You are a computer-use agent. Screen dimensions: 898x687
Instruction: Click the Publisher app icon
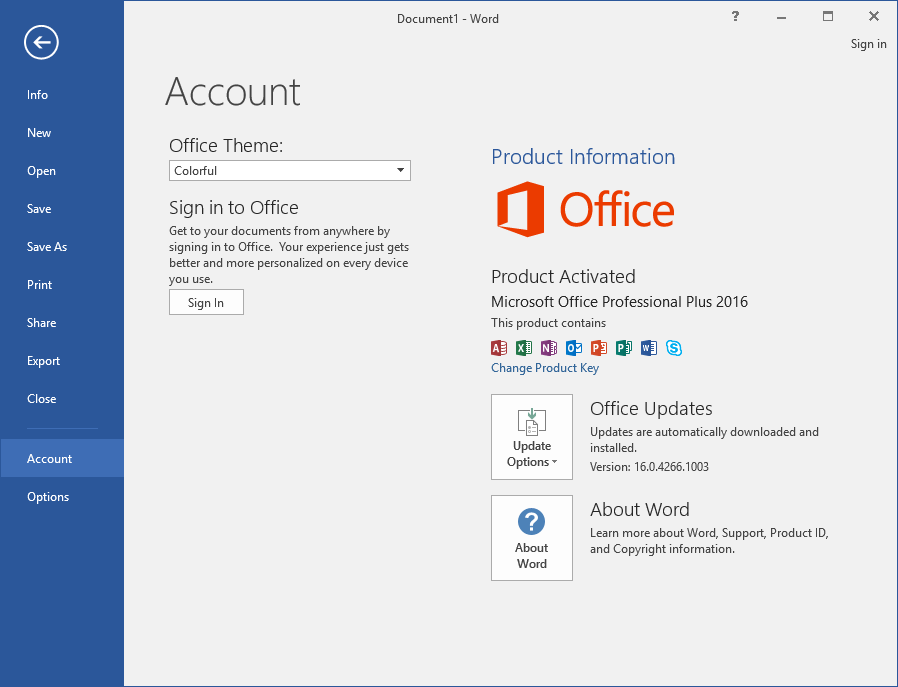[x=624, y=348]
